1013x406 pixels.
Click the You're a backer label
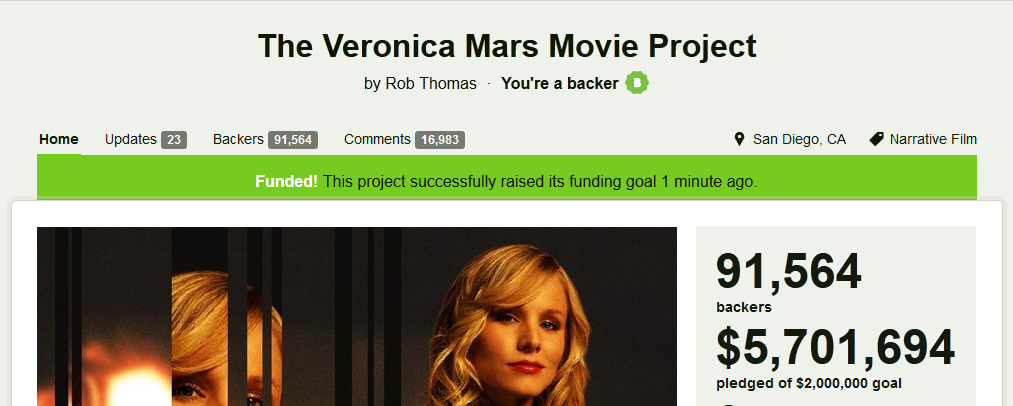[x=560, y=83]
